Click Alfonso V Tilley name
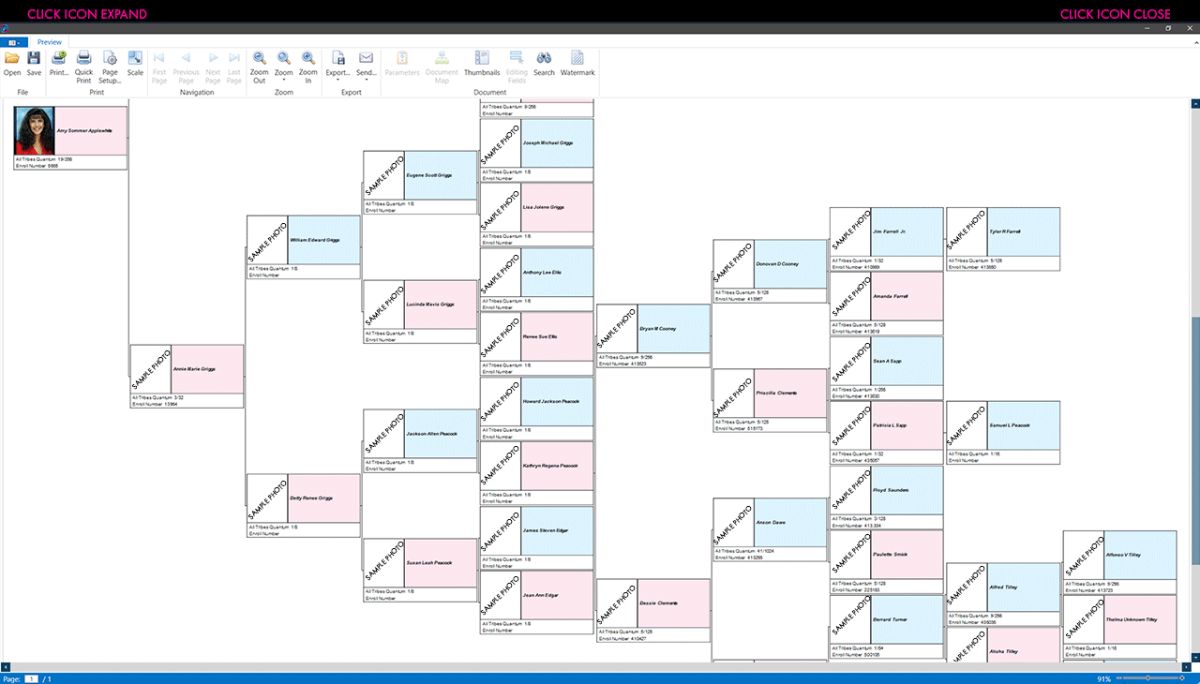1200x684 pixels. 1123,554
